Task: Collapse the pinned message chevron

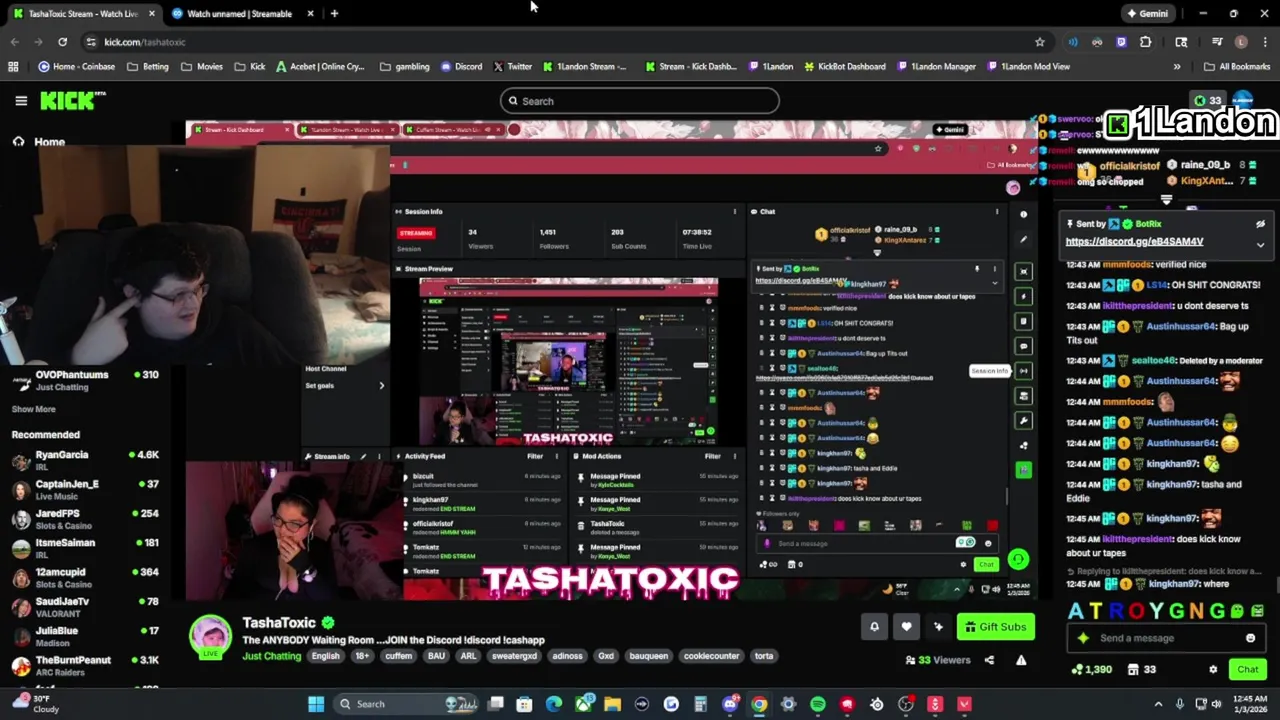Action: [x=1260, y=244]
